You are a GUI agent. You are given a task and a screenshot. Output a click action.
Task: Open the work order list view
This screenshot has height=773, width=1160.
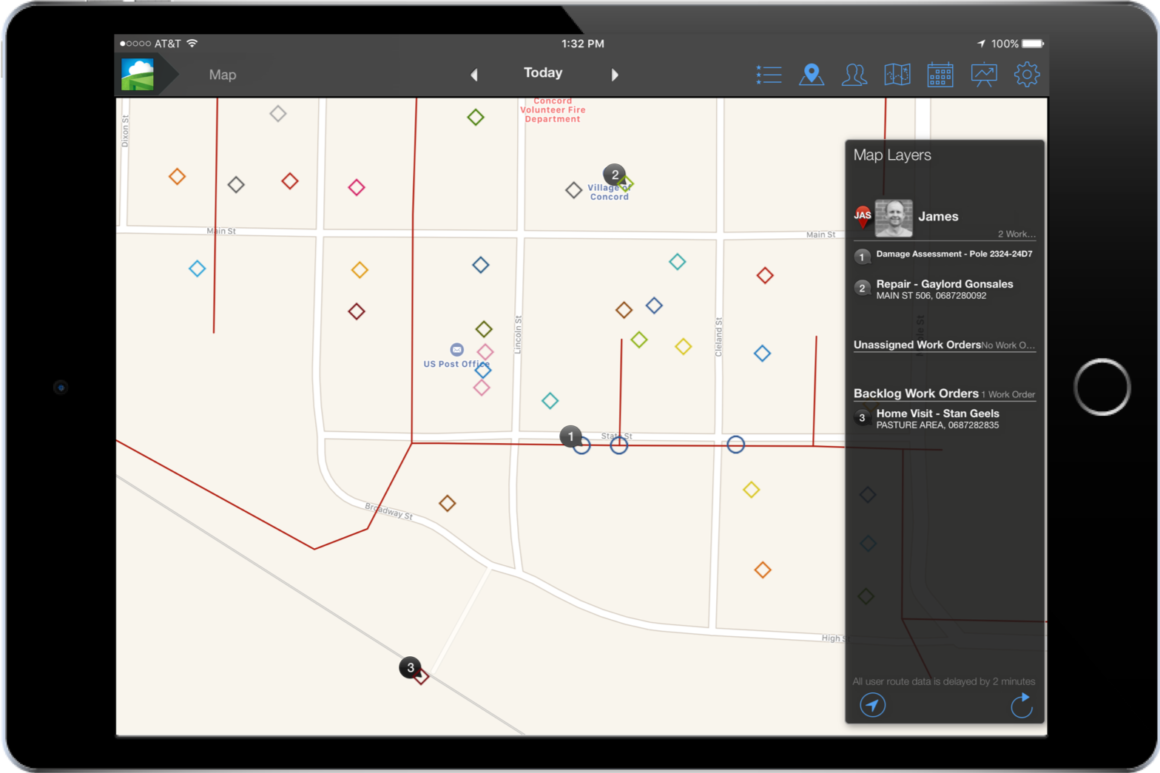click(768, 74)
